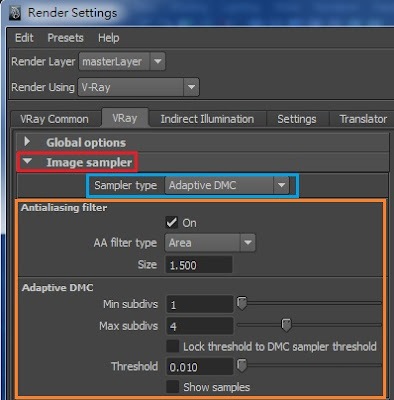Viewport: 394px width, 400px height.
Task: Switch to the Translator tab
Action: click(362, 119)
